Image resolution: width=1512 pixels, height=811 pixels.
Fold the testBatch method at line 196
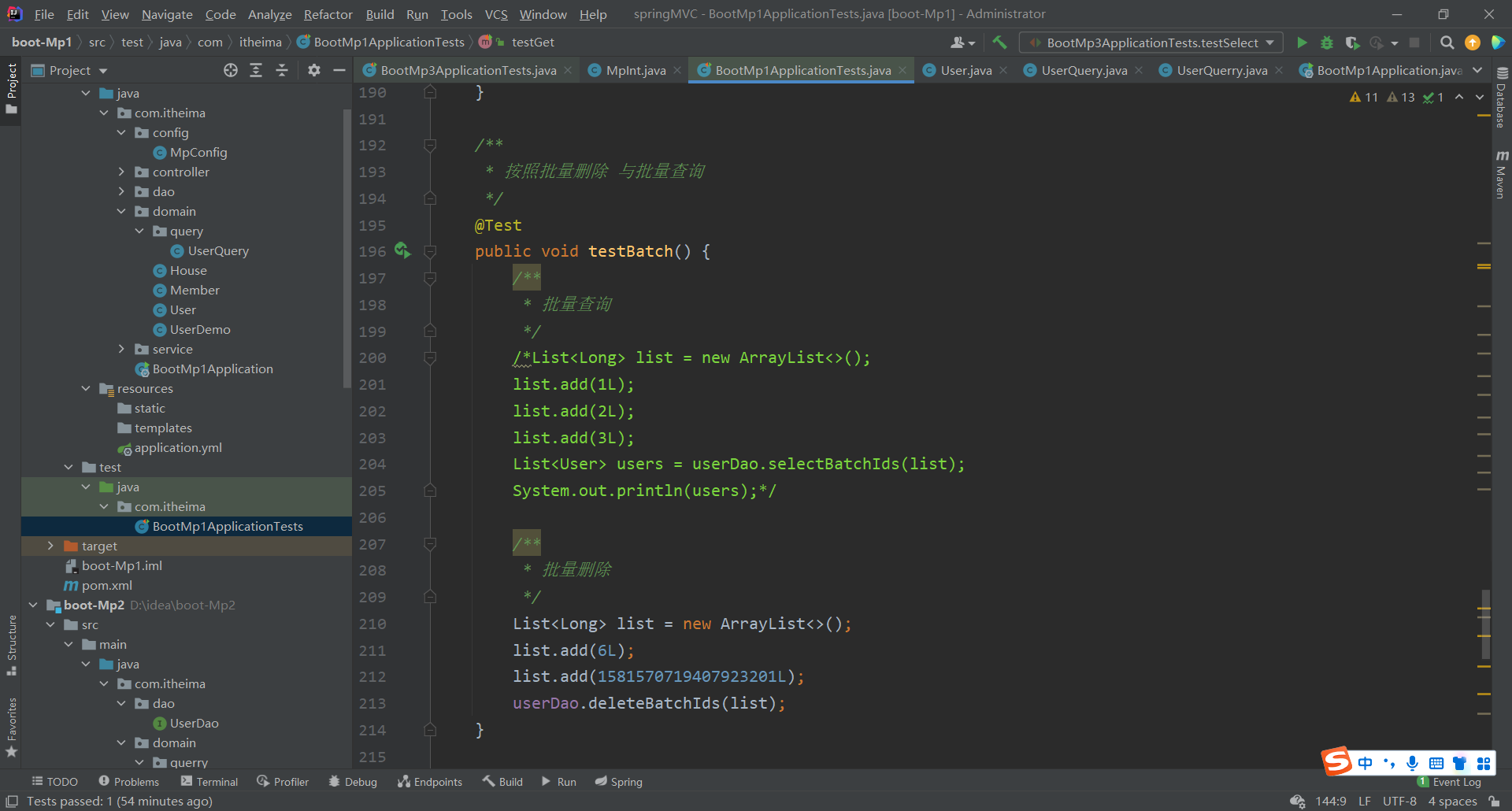(x=430, y=252)
